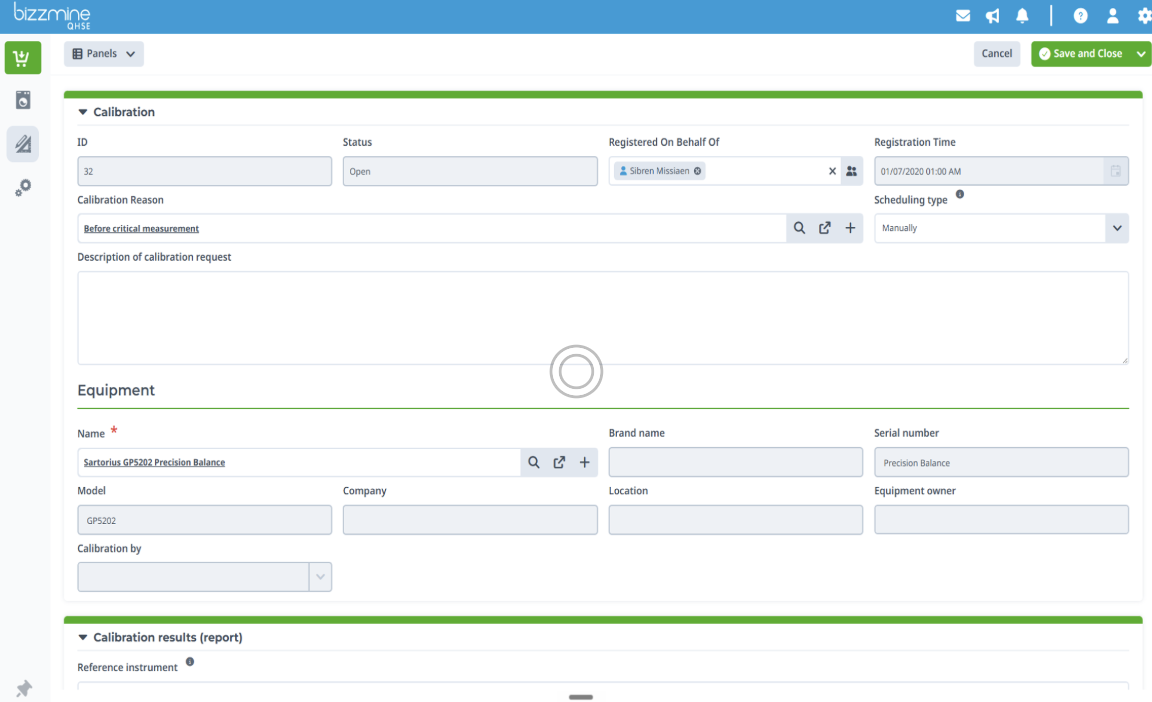1152x702 pixels.
Task: Search equipment name with magnifier icon
Action: click(534, 463)
